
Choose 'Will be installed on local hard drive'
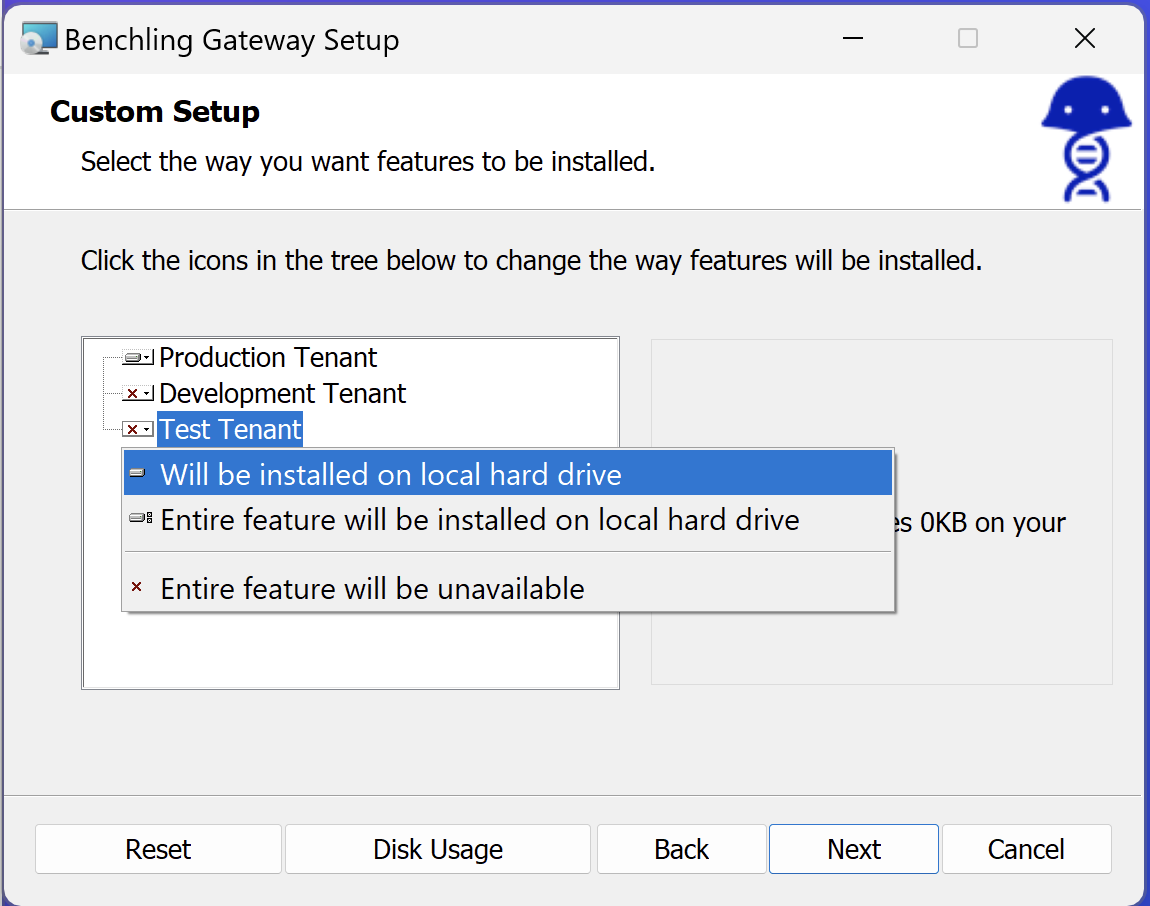[390, 474]
